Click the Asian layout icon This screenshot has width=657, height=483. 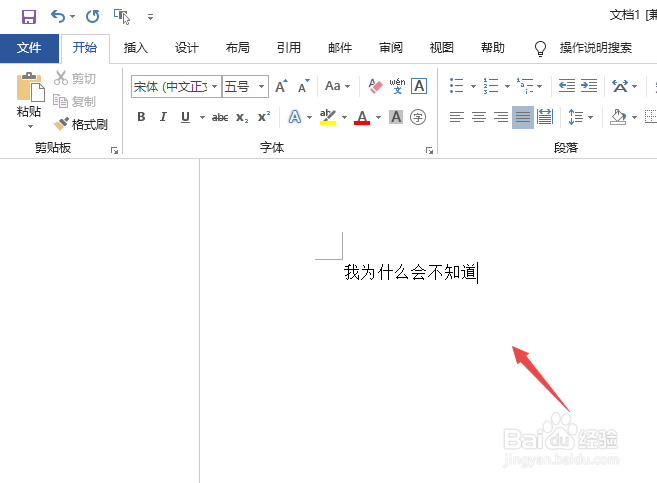tap(620, 86)
